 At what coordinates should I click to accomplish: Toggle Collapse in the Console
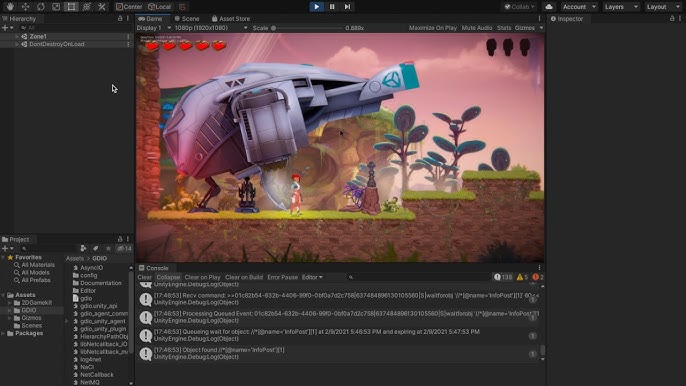168,277
